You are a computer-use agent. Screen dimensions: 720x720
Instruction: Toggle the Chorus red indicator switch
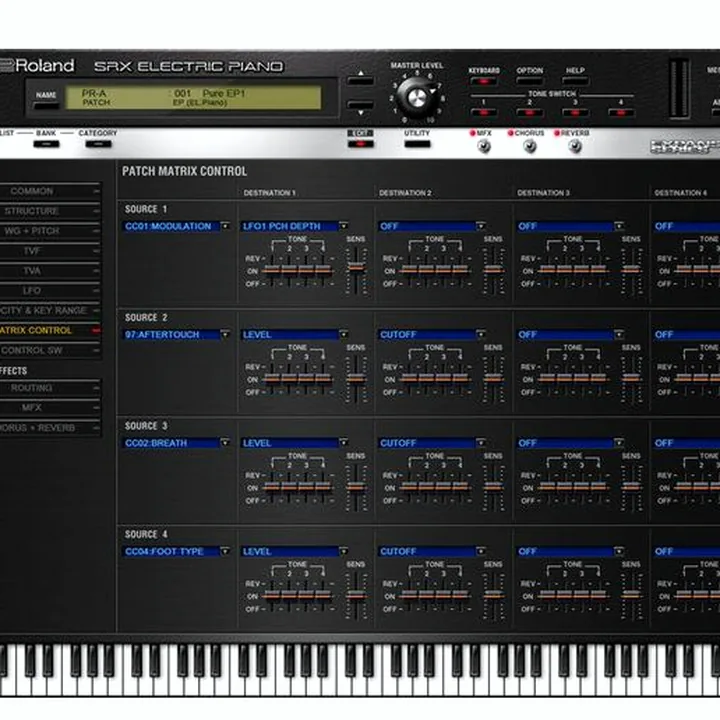(510, 133)
